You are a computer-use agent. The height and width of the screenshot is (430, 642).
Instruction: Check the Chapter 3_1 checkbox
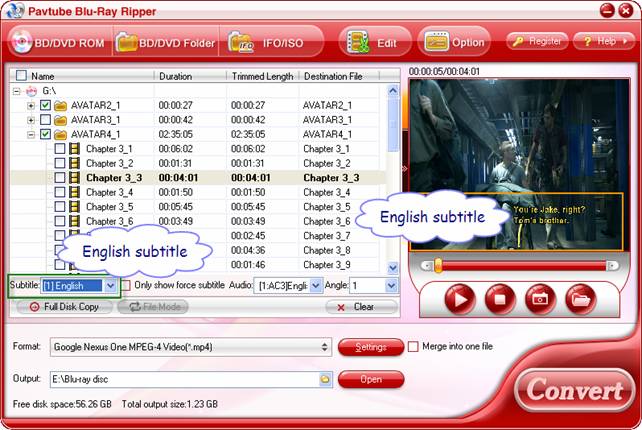[x=60, y=148]
